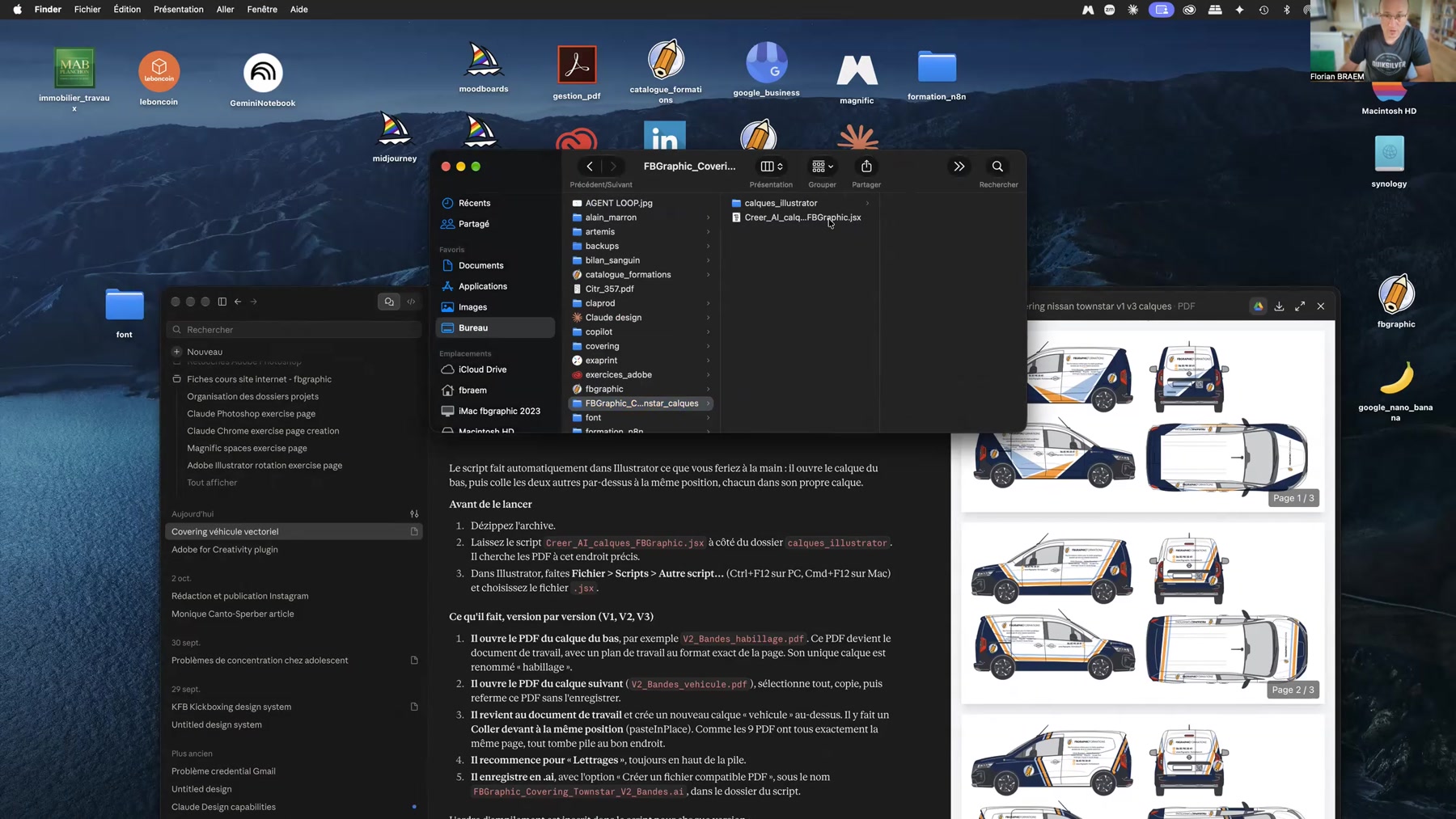Show more Finder toolbar items via double chevron
This screenshot has width=1456, height=819.
[959, 167]
